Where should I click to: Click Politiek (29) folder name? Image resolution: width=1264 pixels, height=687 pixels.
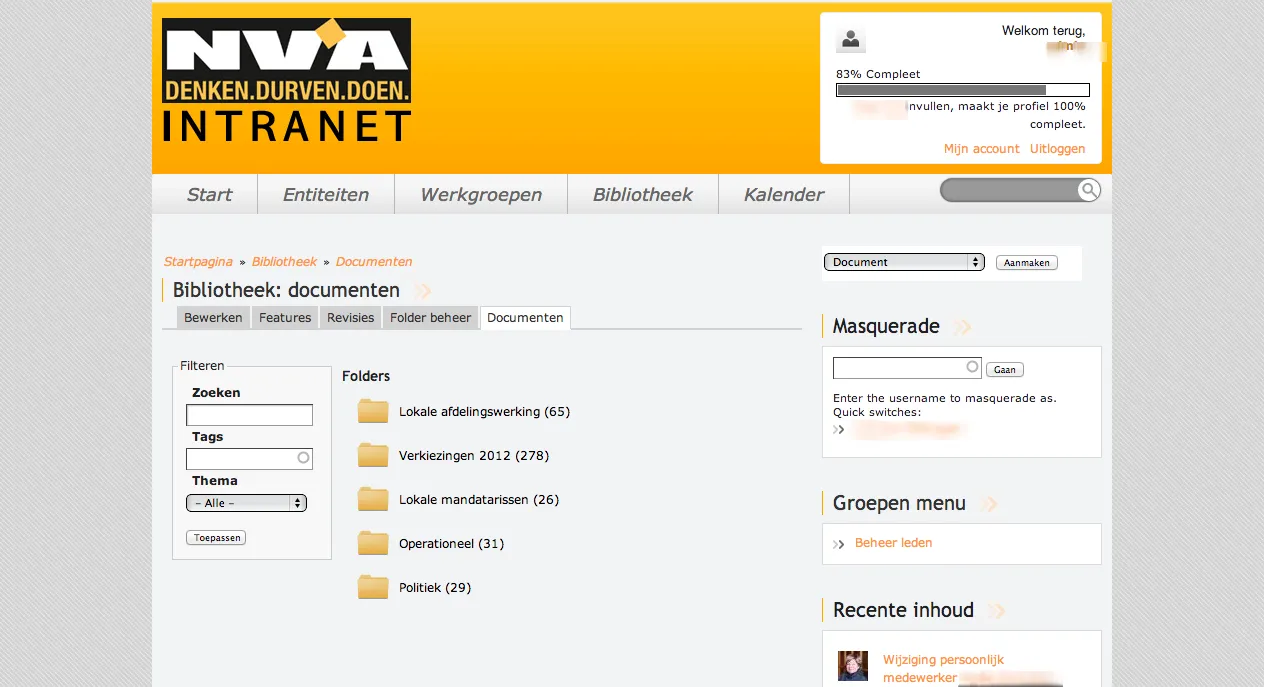point(435,588)
